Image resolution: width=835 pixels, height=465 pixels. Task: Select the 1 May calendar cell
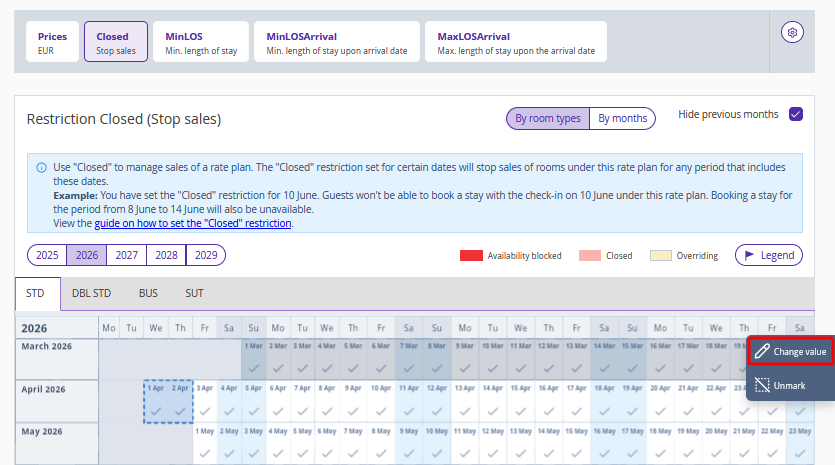tap(202, 443)
